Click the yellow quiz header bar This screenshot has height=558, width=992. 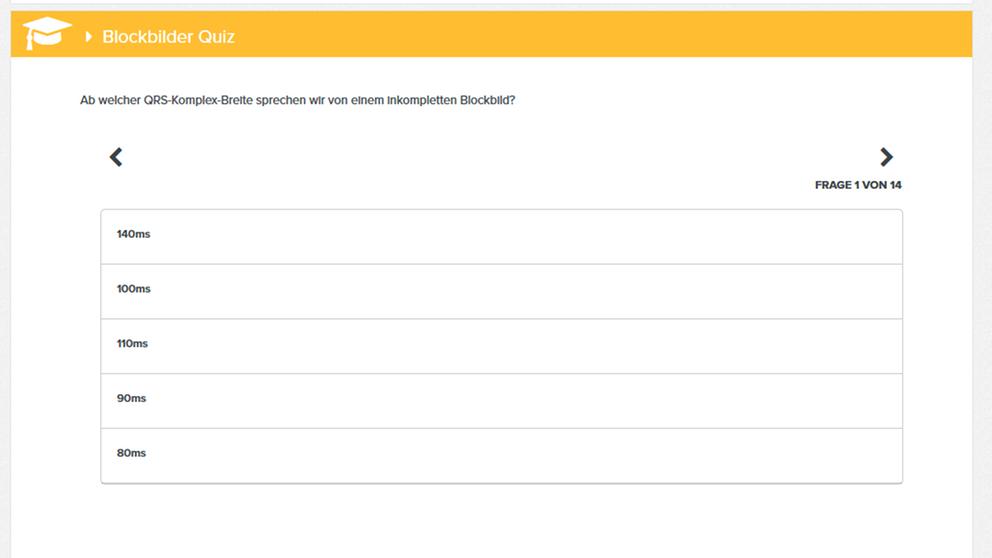pos(492,34)
